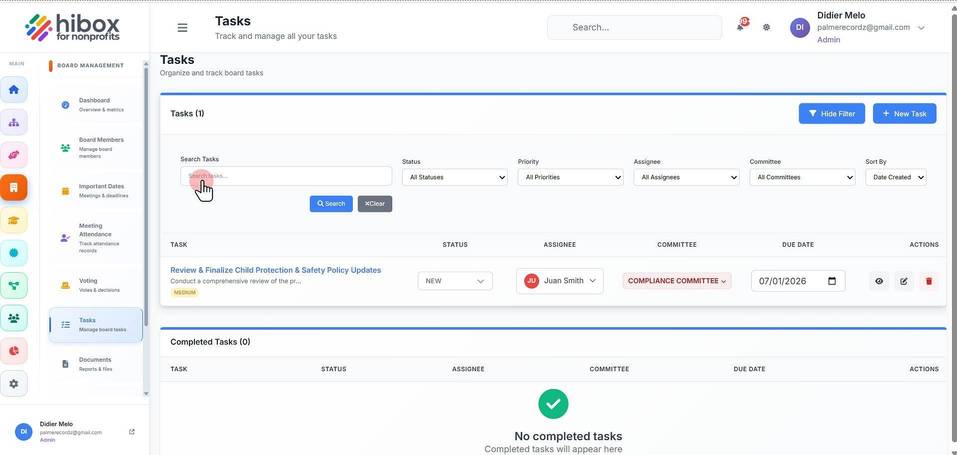The height and width of the screenshot is (455, 957).
Task: Open the organization chart sidebar icon
Action: tap(13, 122)
